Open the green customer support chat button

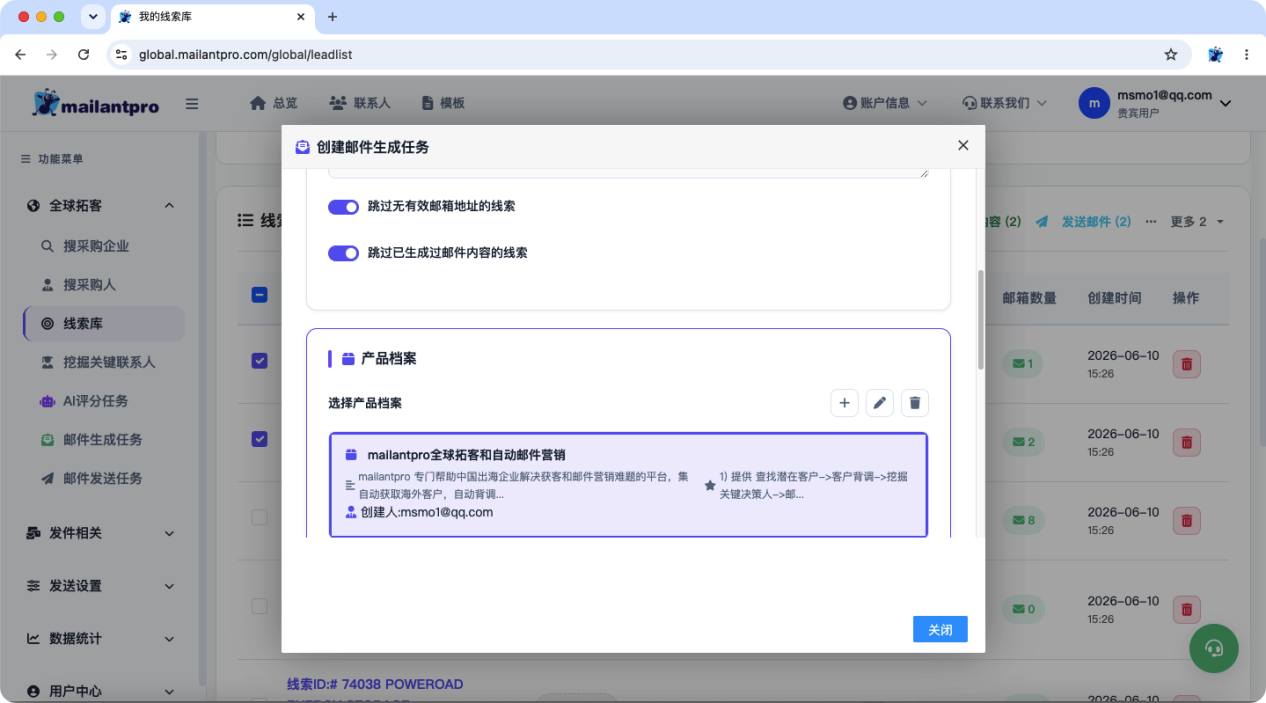click(1214, 648)
